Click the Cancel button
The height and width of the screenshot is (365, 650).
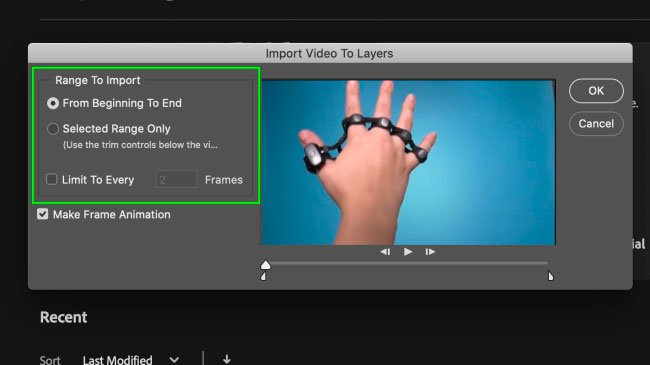pyautogui.click(x=596, y=124)
